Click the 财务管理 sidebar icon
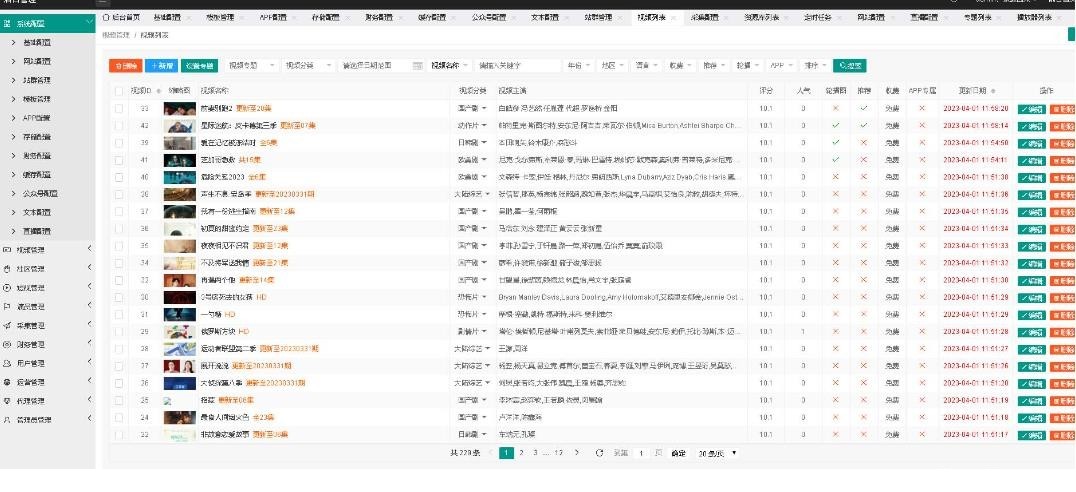This screenshot has height=492, width=1076. point(7,344)
